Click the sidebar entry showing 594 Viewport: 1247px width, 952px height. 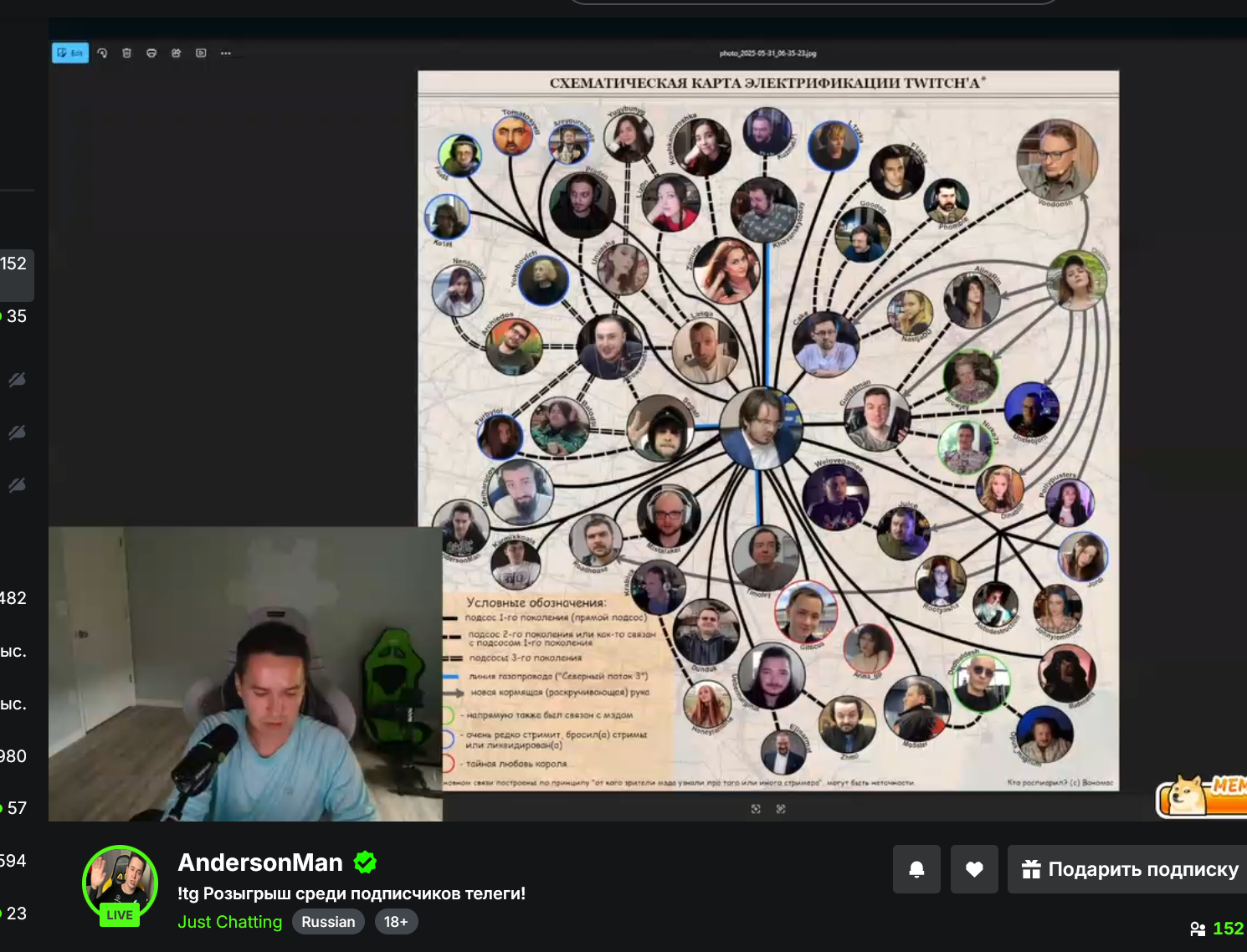click(x=13, y=861)
